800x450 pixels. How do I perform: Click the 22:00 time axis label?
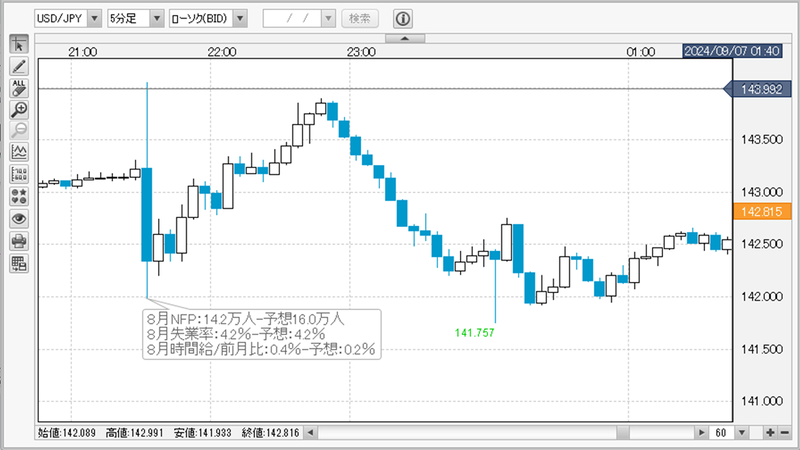222,52
